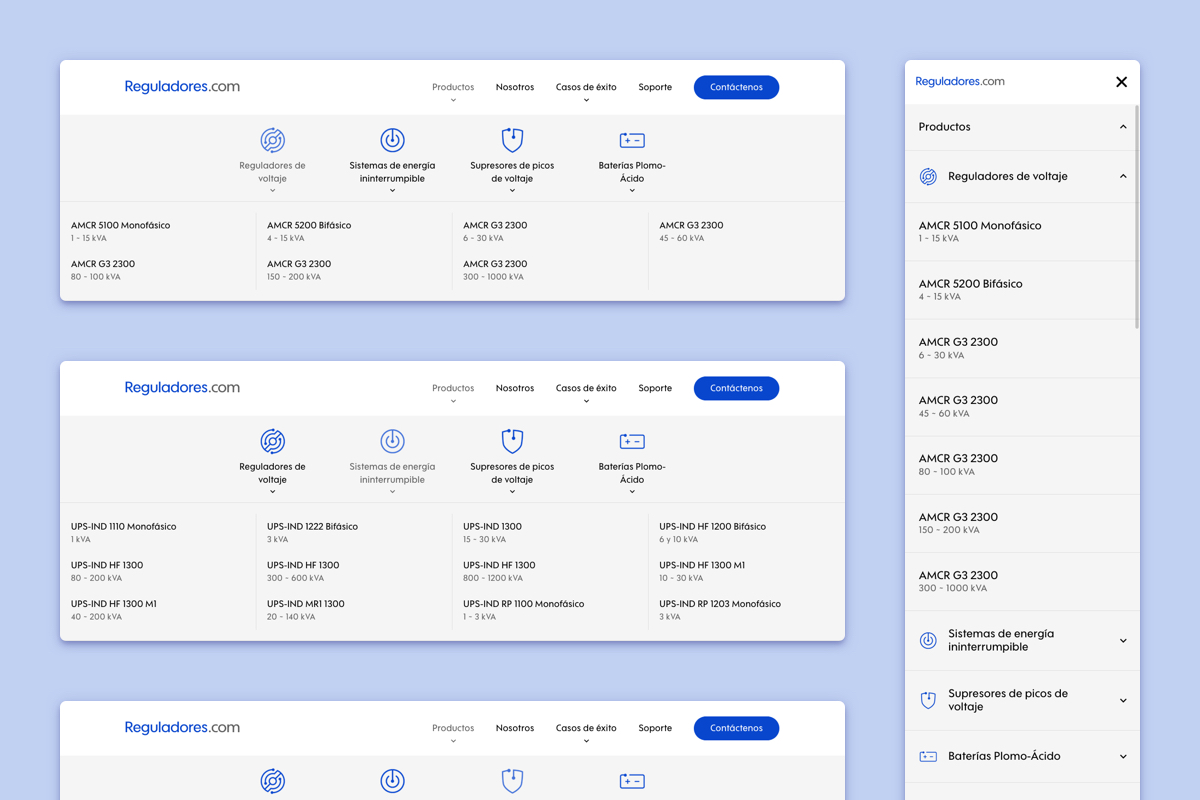Viewport: 1200px width, 800px height.
Task: Open AMCR 5200 Bifásico in top mockup
Action: click(309, 231)
